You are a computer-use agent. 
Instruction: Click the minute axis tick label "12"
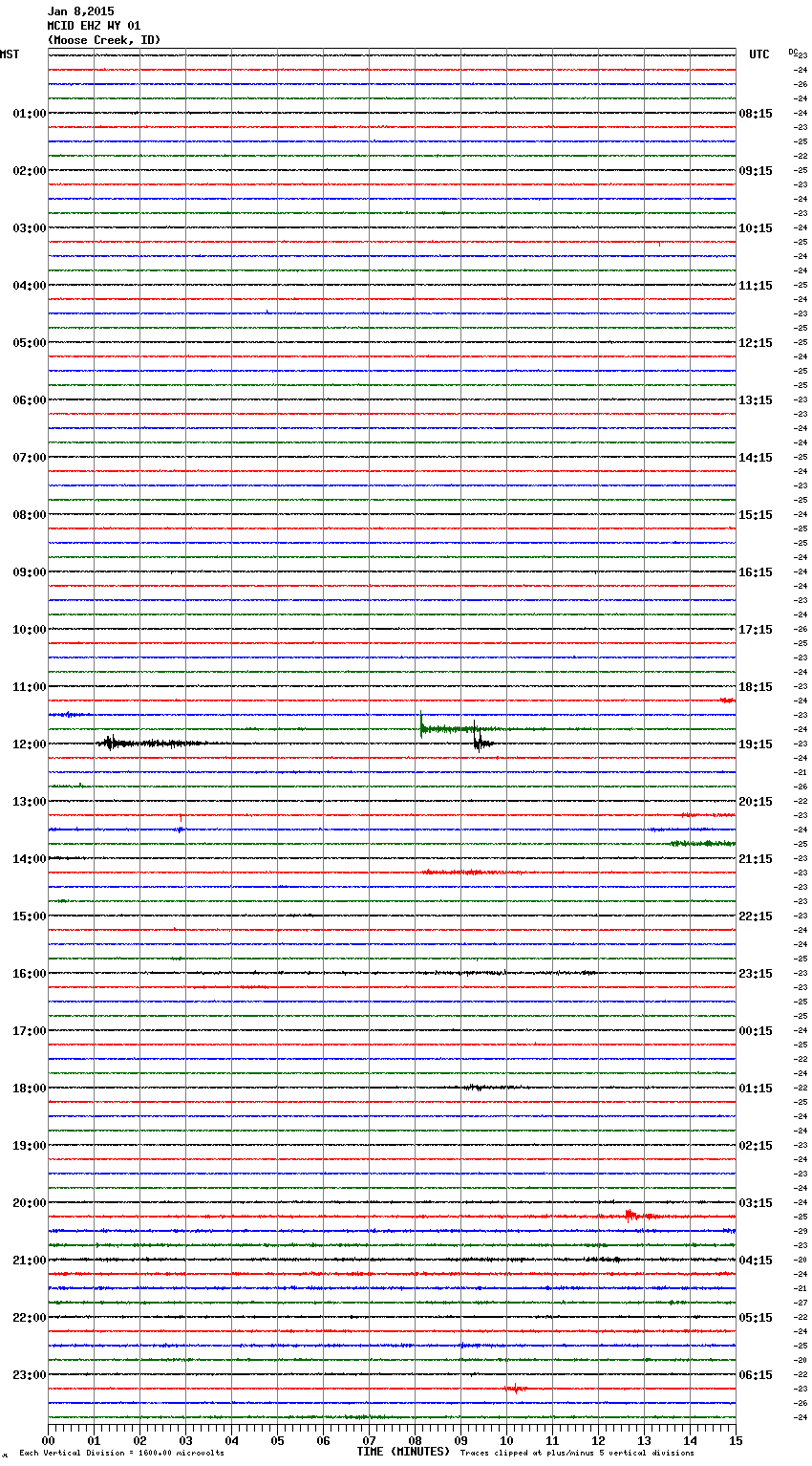coord(598,1440)
